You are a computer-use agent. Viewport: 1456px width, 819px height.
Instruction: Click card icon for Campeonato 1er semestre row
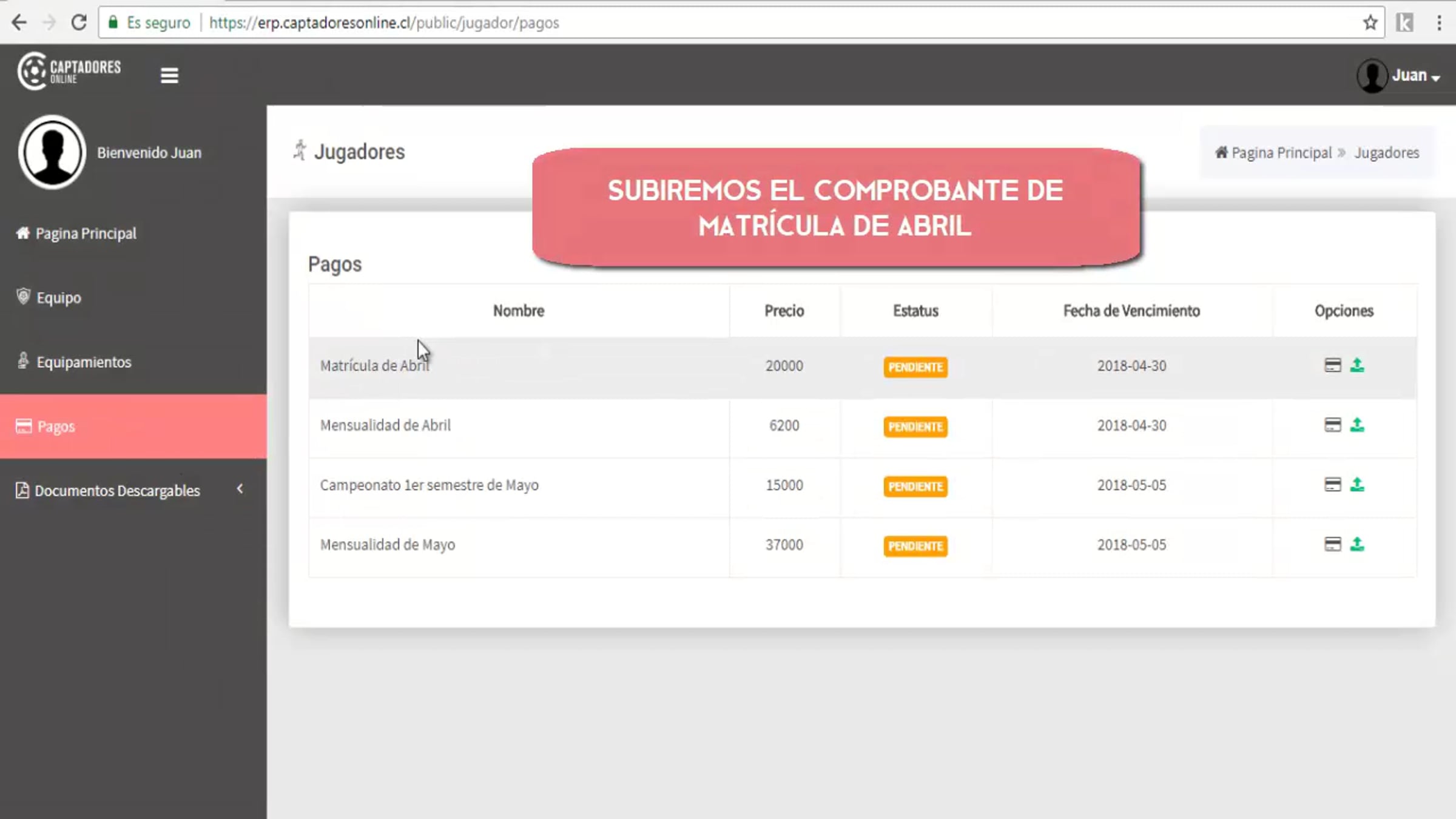click(1332, 485)
